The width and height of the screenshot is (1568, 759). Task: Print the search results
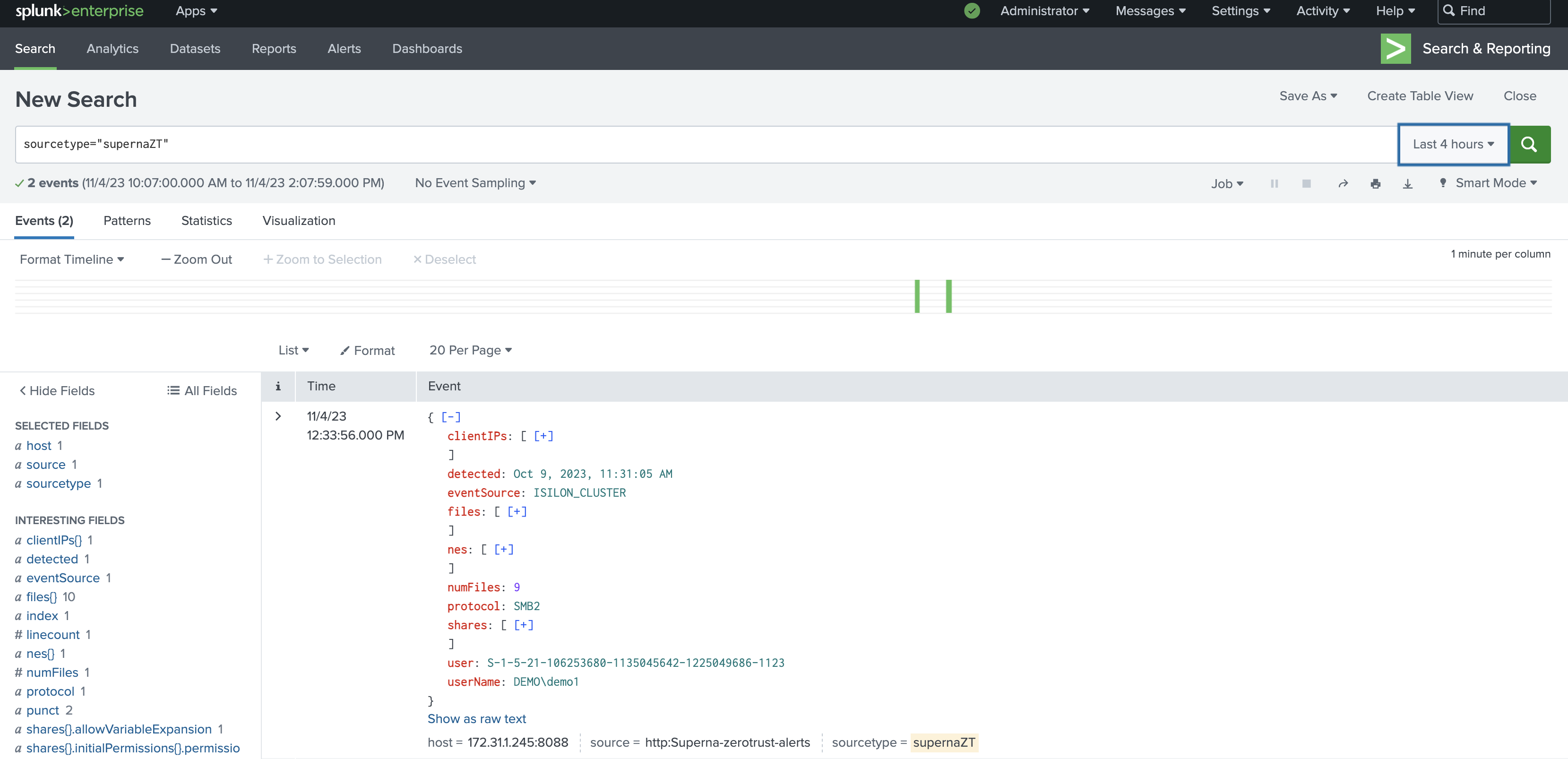[1376, 183]
